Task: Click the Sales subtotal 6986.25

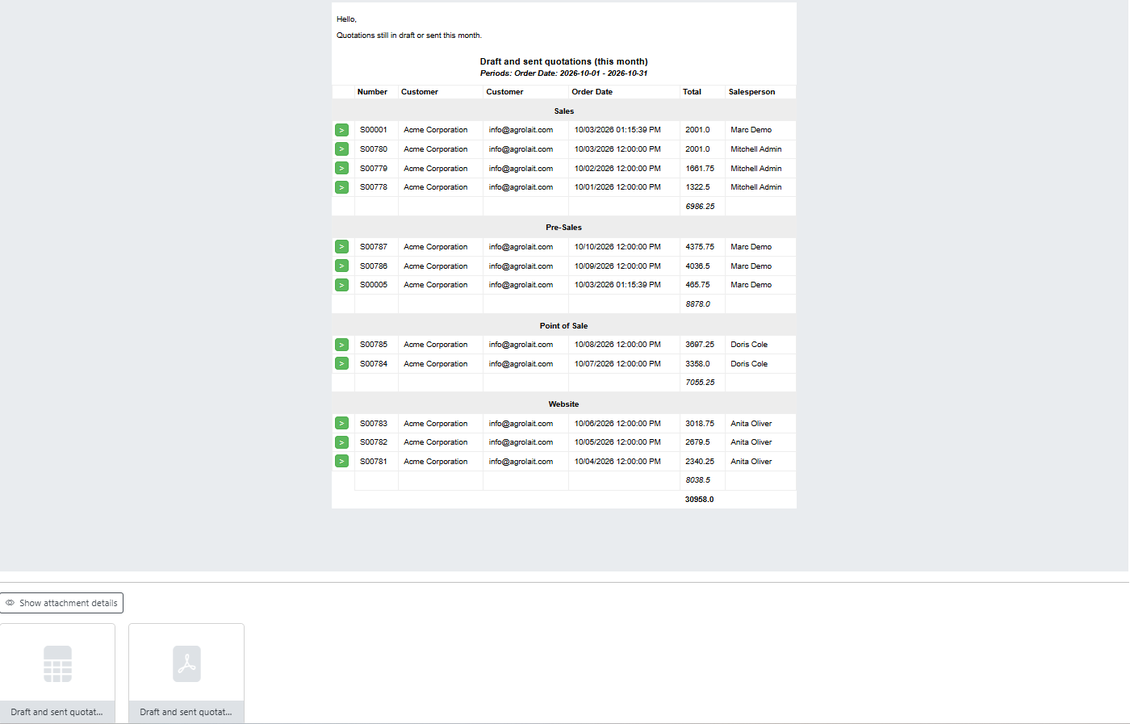Action: (x=700, y=207)
